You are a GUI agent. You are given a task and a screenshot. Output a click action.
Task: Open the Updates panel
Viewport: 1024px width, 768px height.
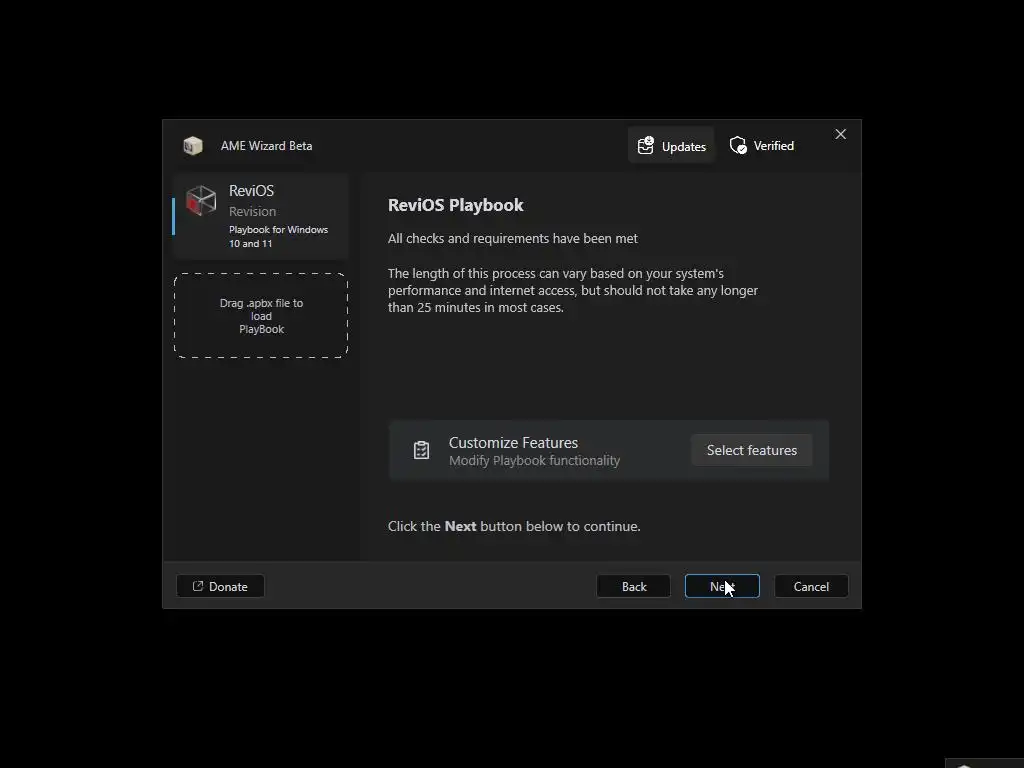point(671,146)
